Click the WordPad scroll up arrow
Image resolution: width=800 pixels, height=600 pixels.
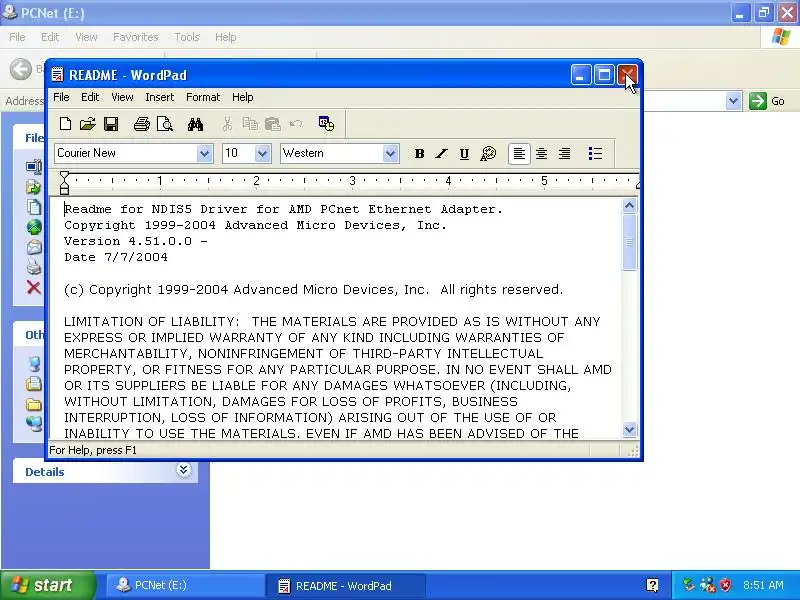630,206
